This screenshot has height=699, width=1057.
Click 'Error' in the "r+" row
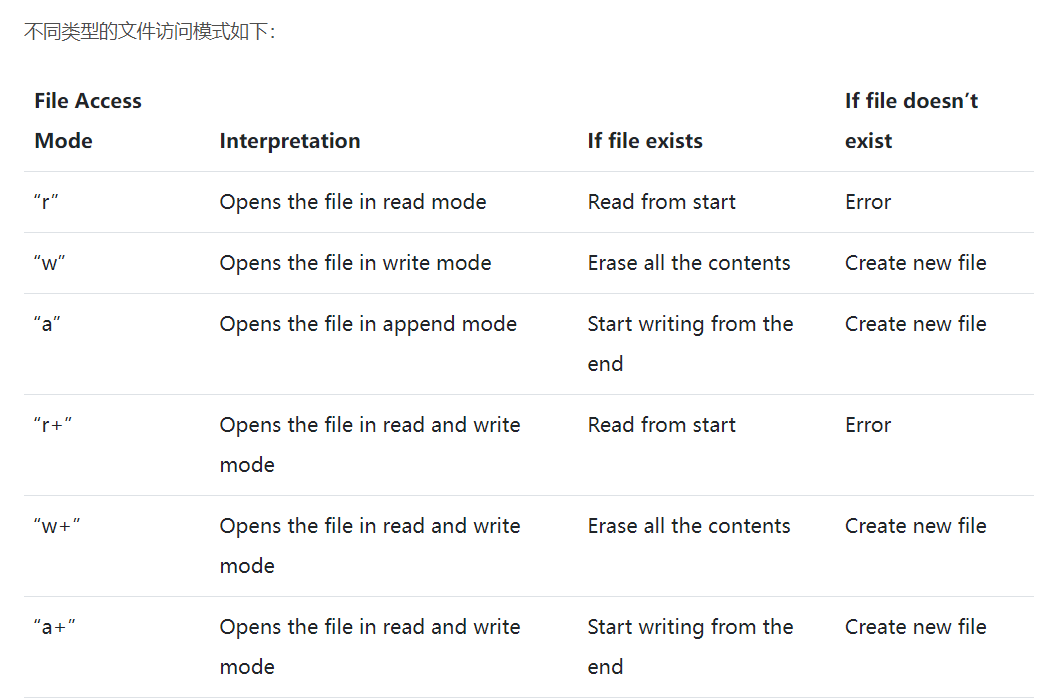coord(868,425)
